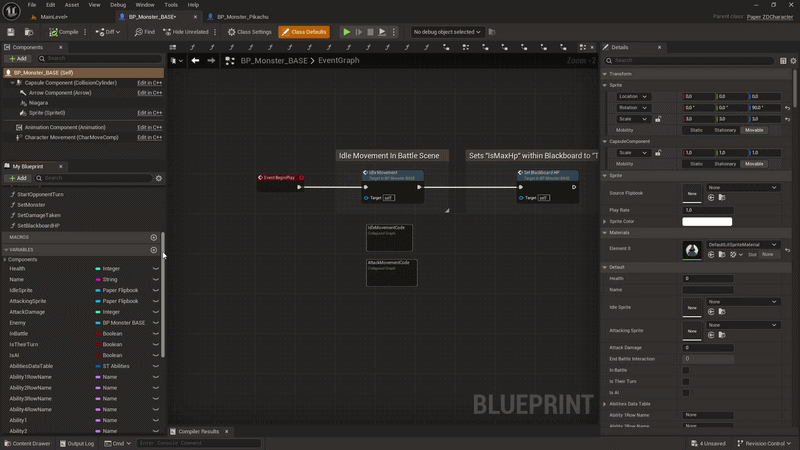Click the Save icon in toolbar
The image size is (800, 450).
[11, 32]
